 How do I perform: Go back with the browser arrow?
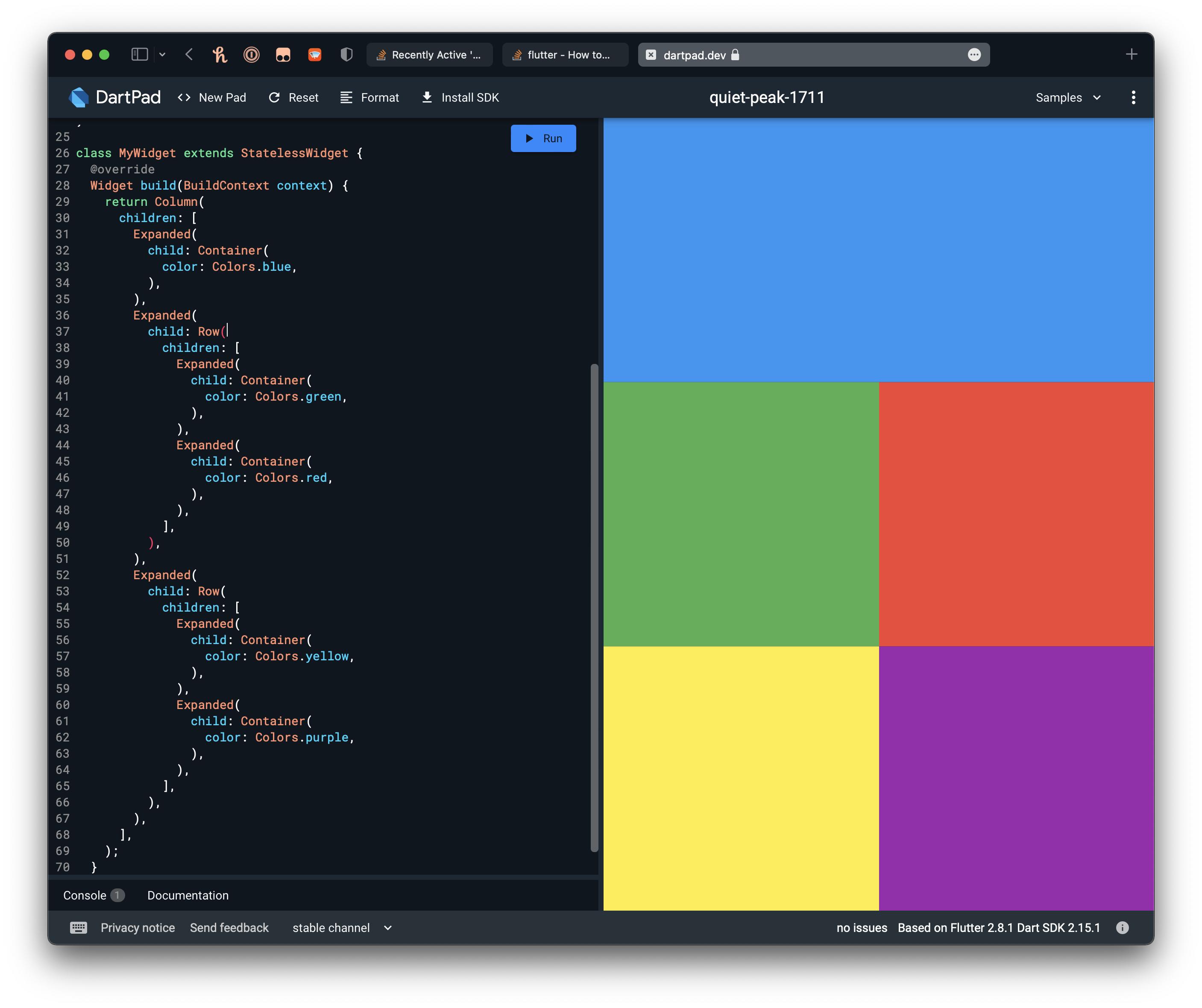point(190,54)
